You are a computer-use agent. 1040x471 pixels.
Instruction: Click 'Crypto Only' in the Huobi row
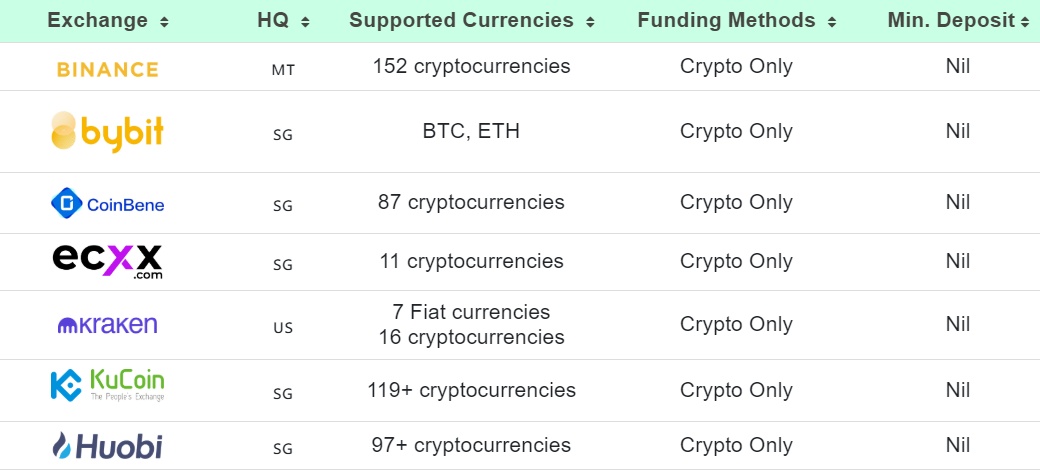[736, 445]
